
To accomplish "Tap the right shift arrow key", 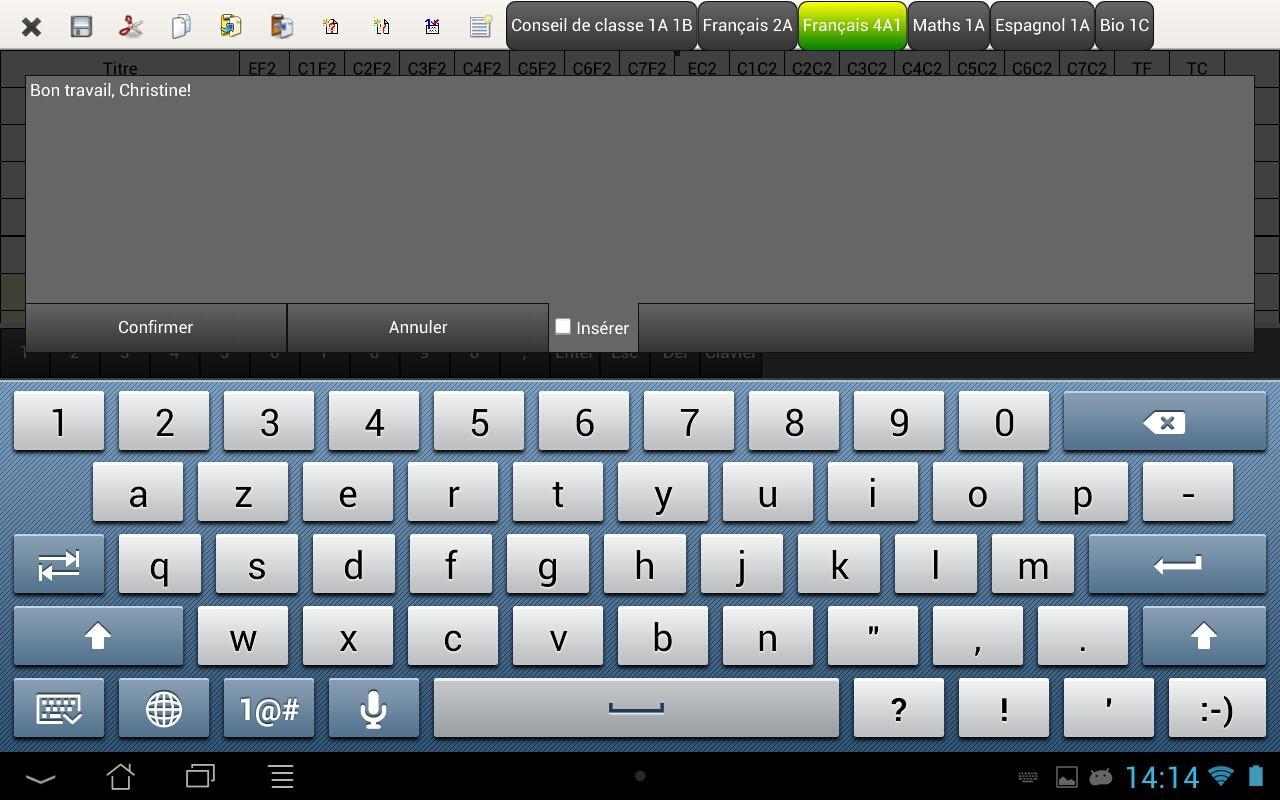I will (x=1204, y=636).
